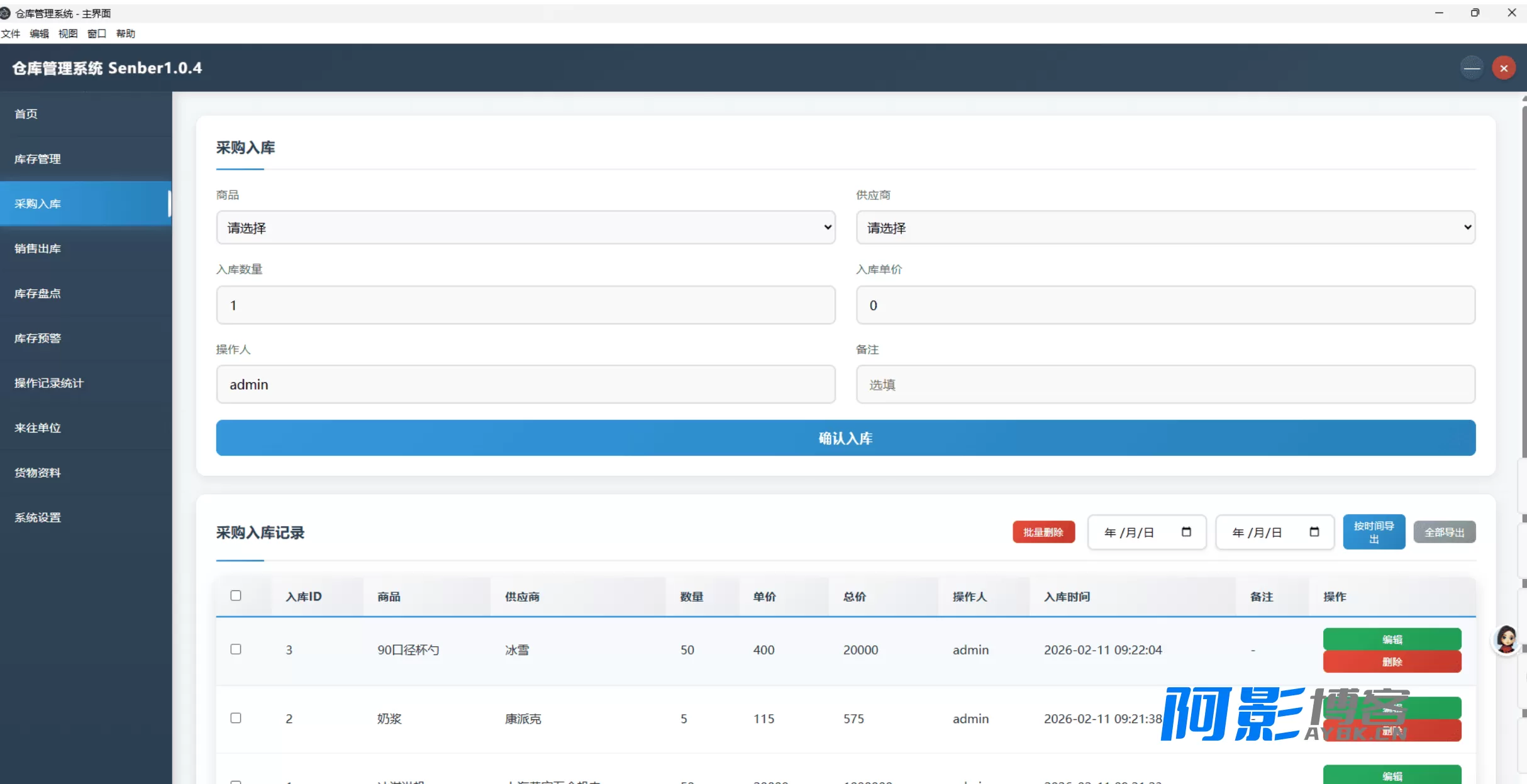The height and width of the screenshot is (784, 1527).
Task: Click the red round close button in header
Action: pos(1504,68)
